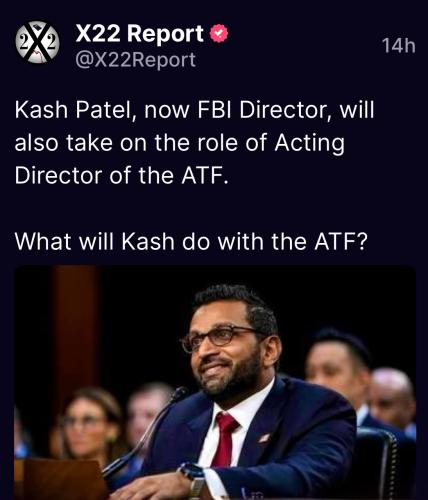Visit the @X22Report handle link
This screenshot has width=428, height=500.
[136, 60]
